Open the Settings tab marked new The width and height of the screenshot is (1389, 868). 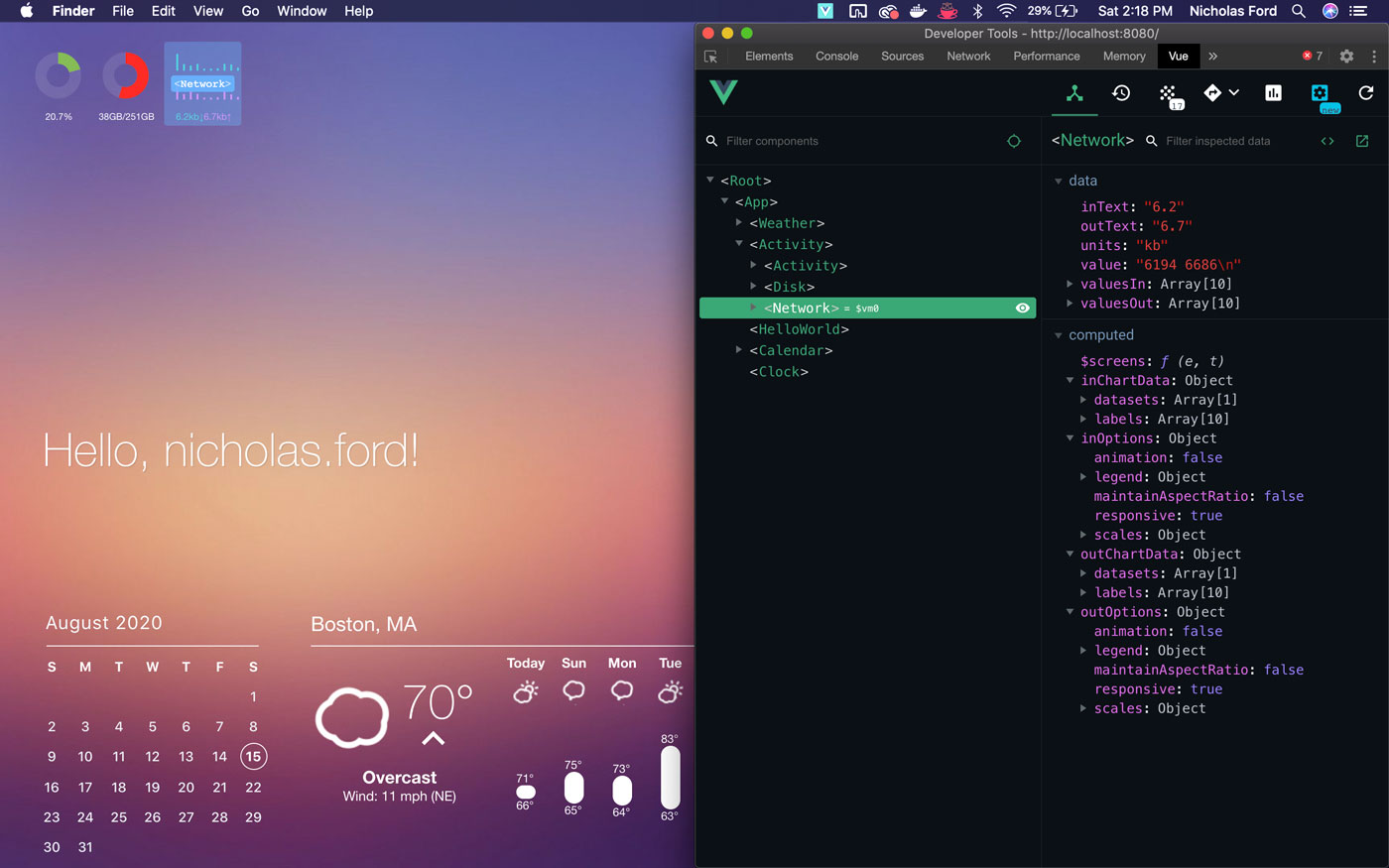[x=1320, y=93]
